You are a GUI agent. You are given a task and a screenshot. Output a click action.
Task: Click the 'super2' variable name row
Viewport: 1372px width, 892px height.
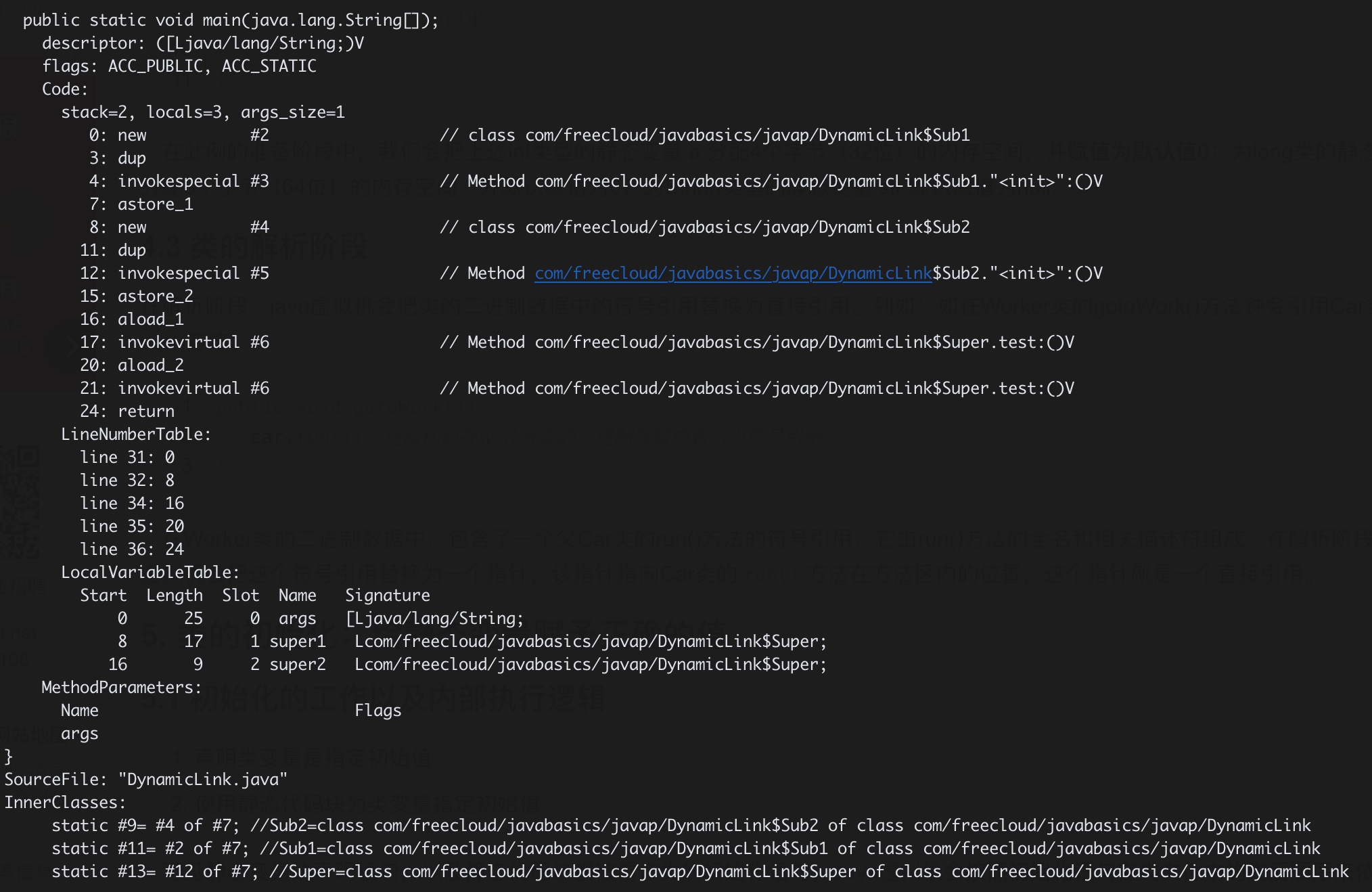point(298,665)
